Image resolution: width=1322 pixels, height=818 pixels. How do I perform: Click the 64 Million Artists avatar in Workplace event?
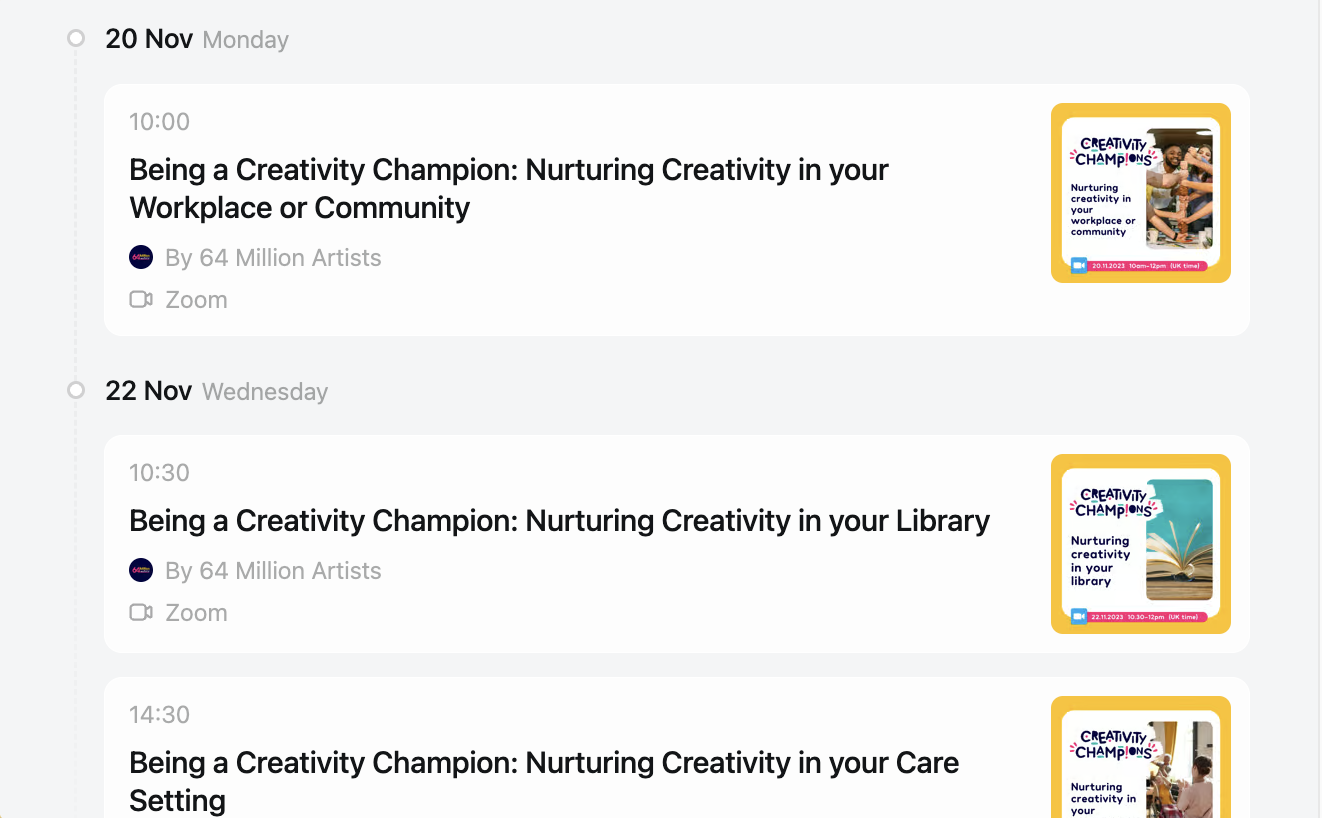(x=141, y=257)
